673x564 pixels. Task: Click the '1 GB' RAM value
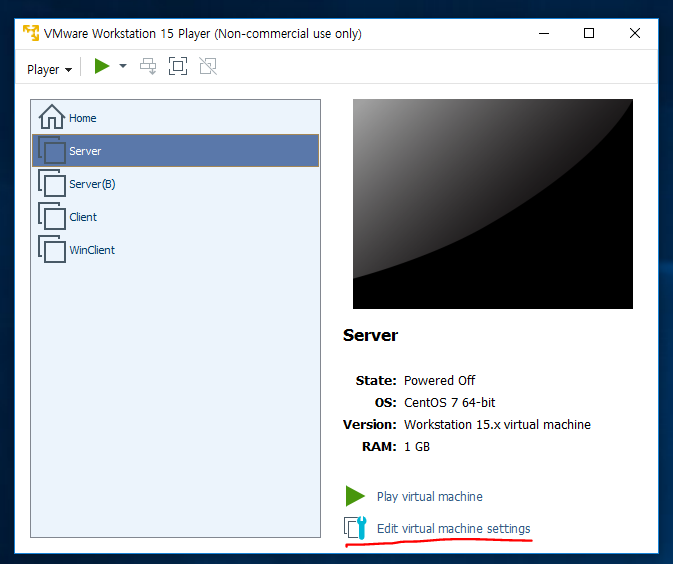pos(417,447)
